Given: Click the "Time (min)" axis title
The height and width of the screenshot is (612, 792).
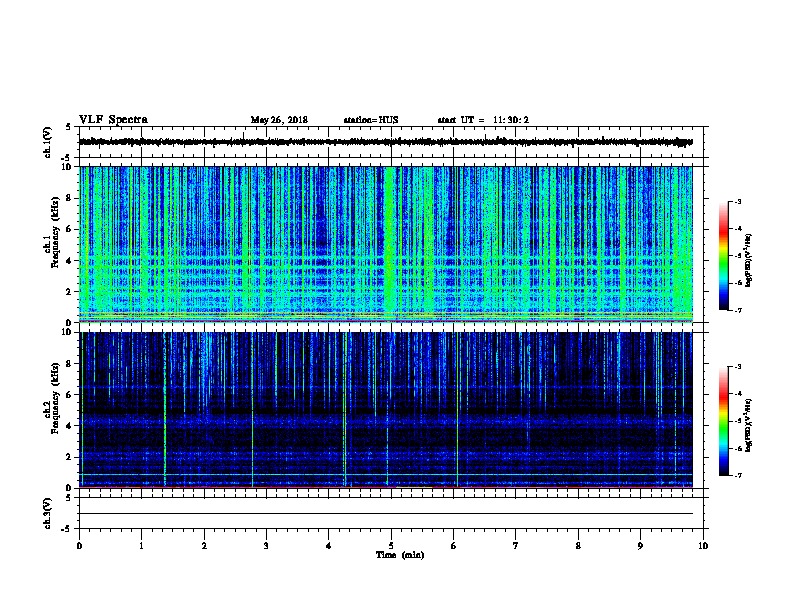Looking at the screenshot, I should (x=400, y=555).
